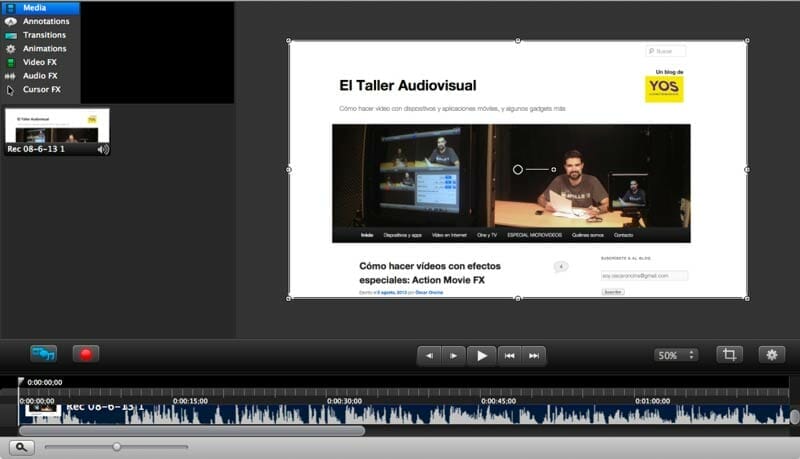
Task: Click top-right canvas resize handle
Action: point(747,40)
